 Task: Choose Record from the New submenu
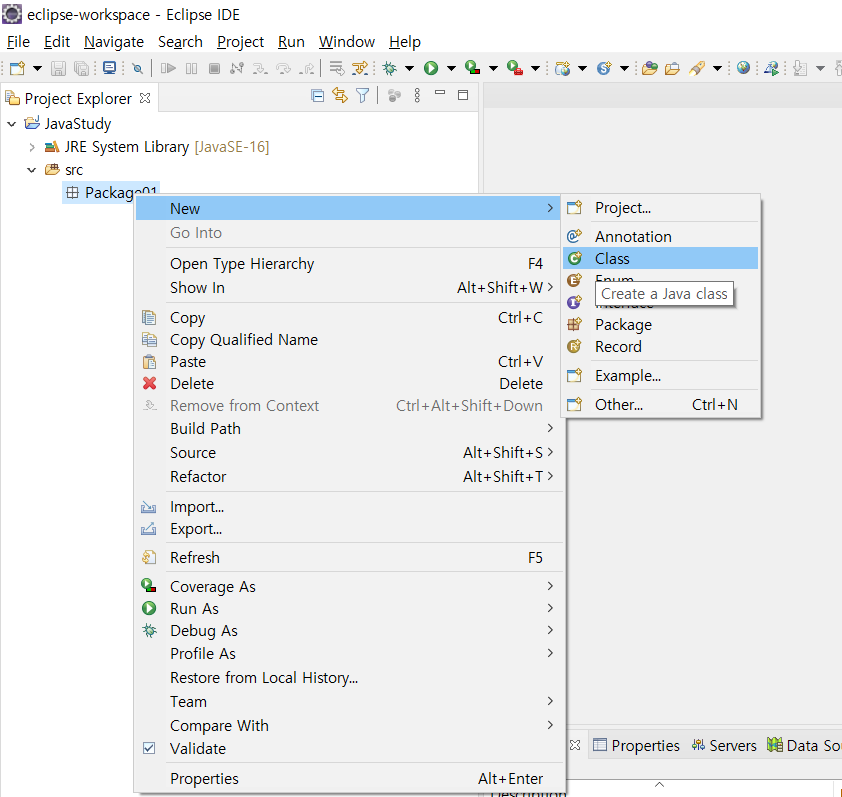click(x=660, y=346)
